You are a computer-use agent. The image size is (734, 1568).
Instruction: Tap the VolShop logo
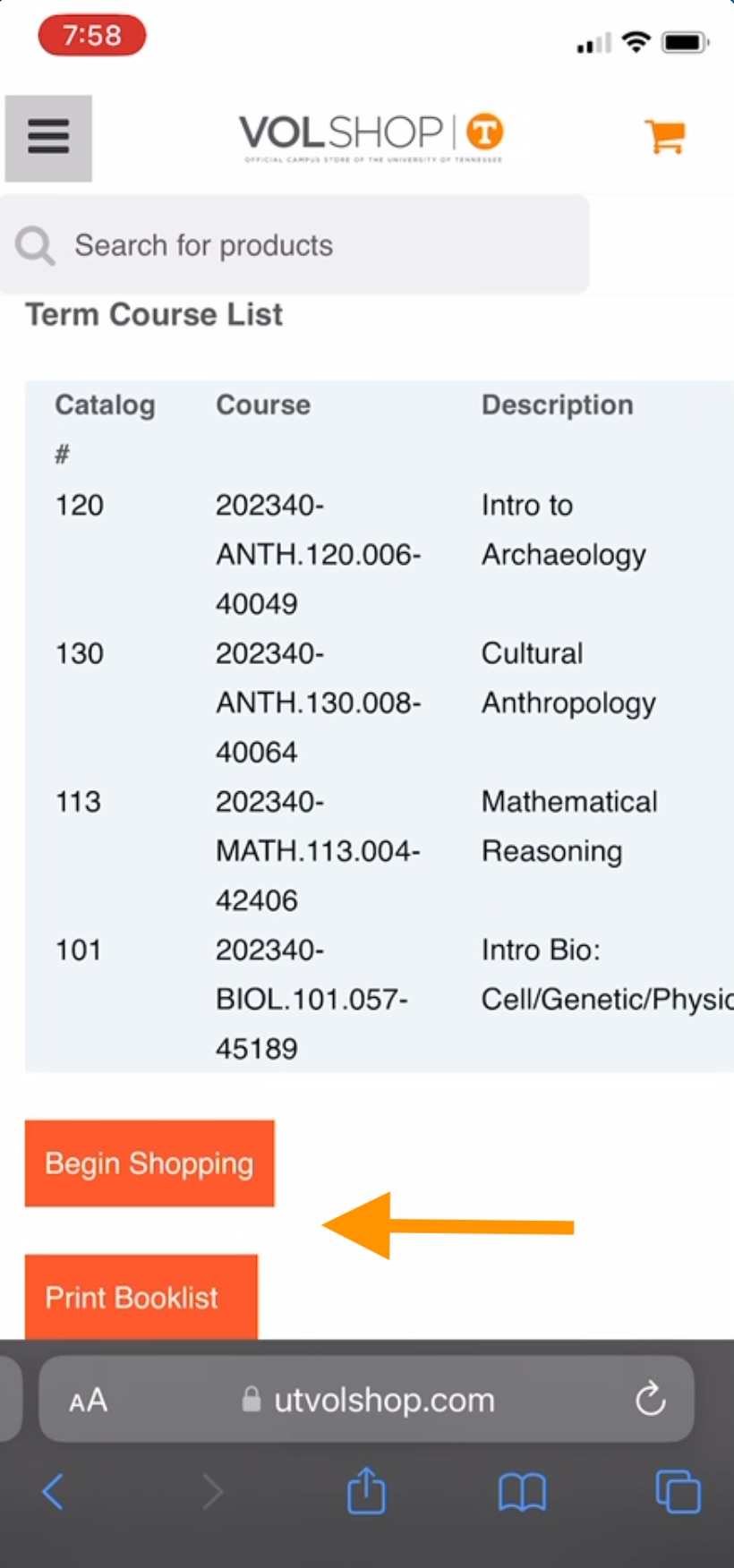tap(371, 137)
